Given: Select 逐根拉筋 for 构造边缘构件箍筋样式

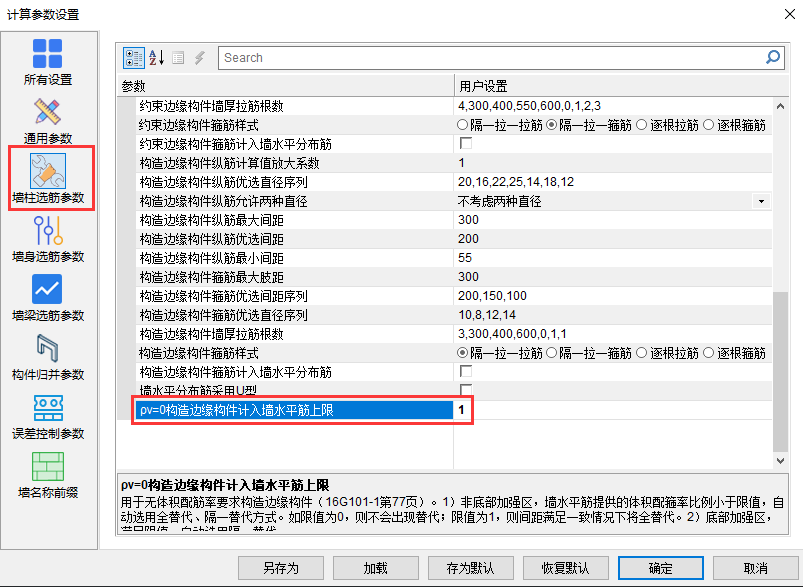Looking at the screenshot, I should (667, 353).
